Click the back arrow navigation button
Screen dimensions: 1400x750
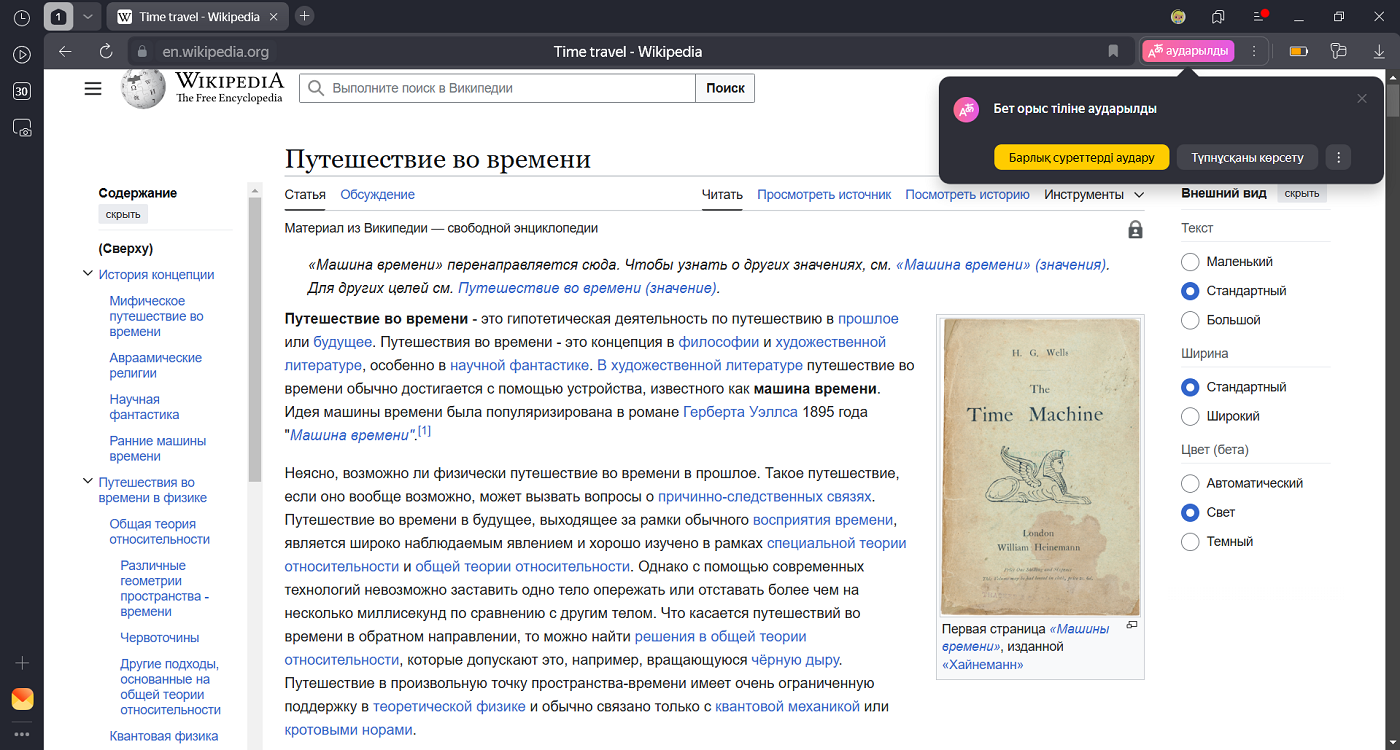65,52
